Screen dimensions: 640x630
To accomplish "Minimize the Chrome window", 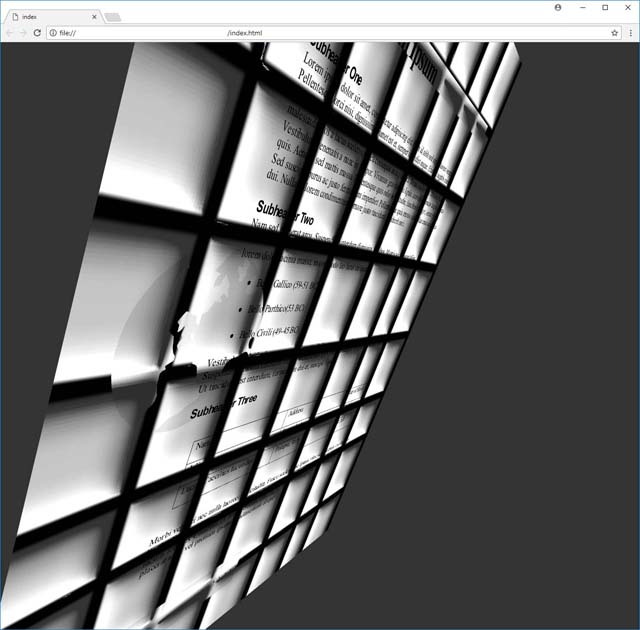I will coord(582,7).
